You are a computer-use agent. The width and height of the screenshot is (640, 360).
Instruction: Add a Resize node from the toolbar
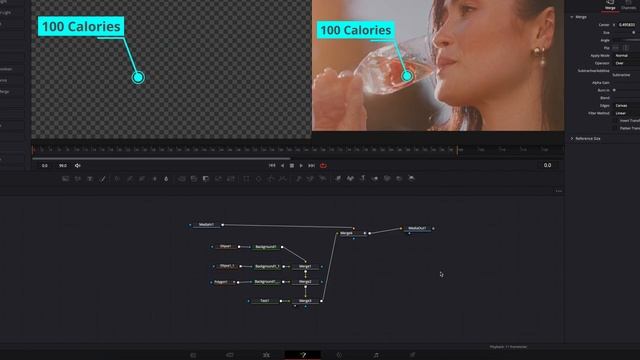point(218,179)
